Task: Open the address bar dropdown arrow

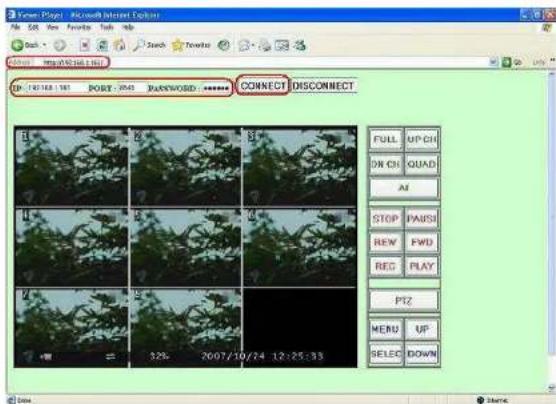Action: pyautogui.click(x=493, y=62)
